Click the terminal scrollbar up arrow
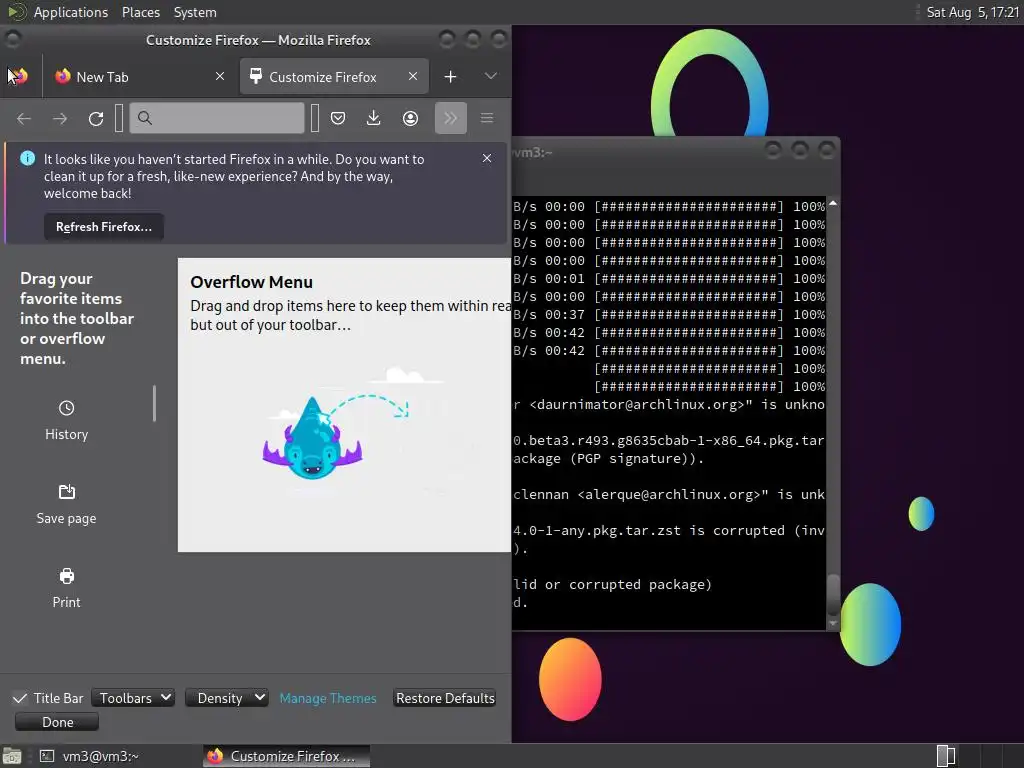1024x768 pixels. [x=833, y=204]
